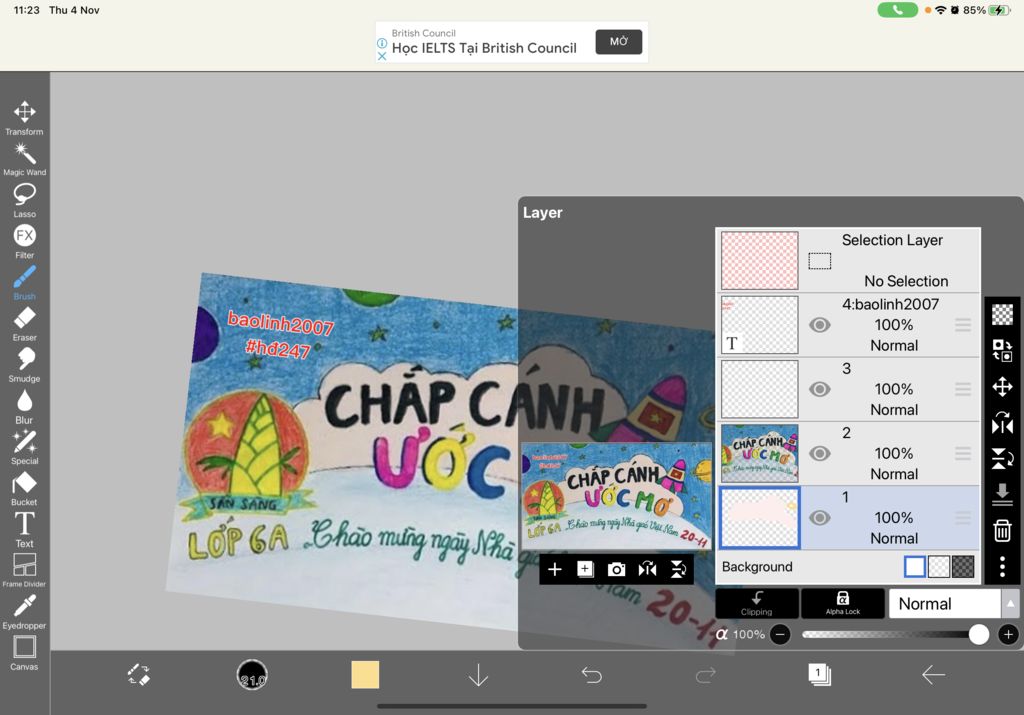1024x715 pixels.
Task: Select the Text tool
Action: coord(24,530)
